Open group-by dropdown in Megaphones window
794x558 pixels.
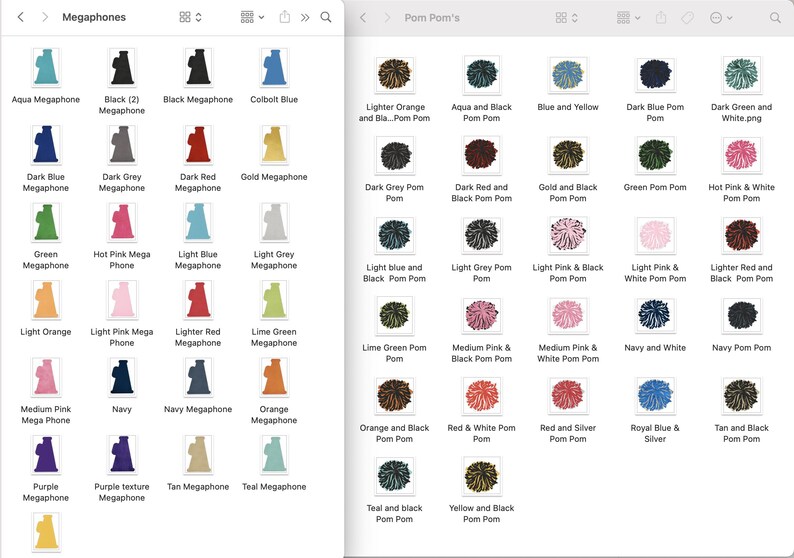[252, 17]
